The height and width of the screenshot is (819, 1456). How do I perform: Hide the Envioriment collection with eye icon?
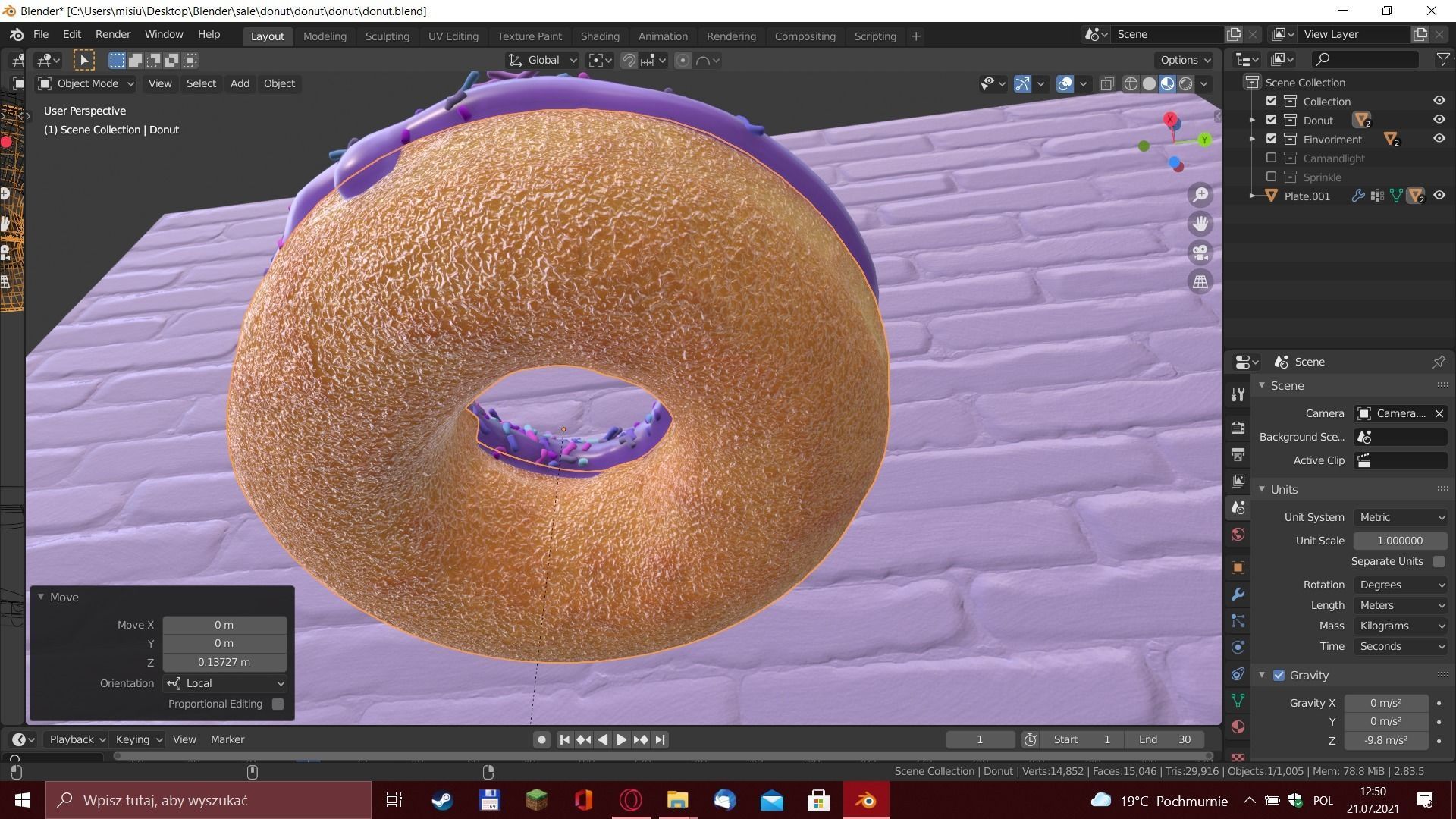click(x=1439, y=139)
